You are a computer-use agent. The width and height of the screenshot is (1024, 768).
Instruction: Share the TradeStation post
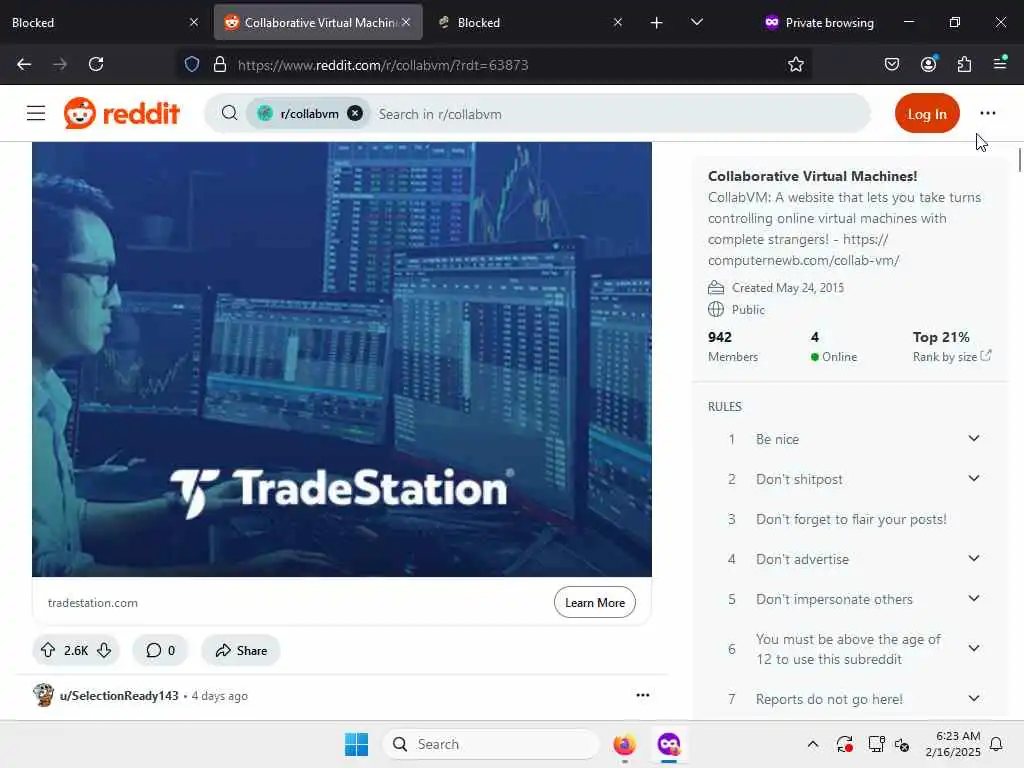(x=241, y=650)
